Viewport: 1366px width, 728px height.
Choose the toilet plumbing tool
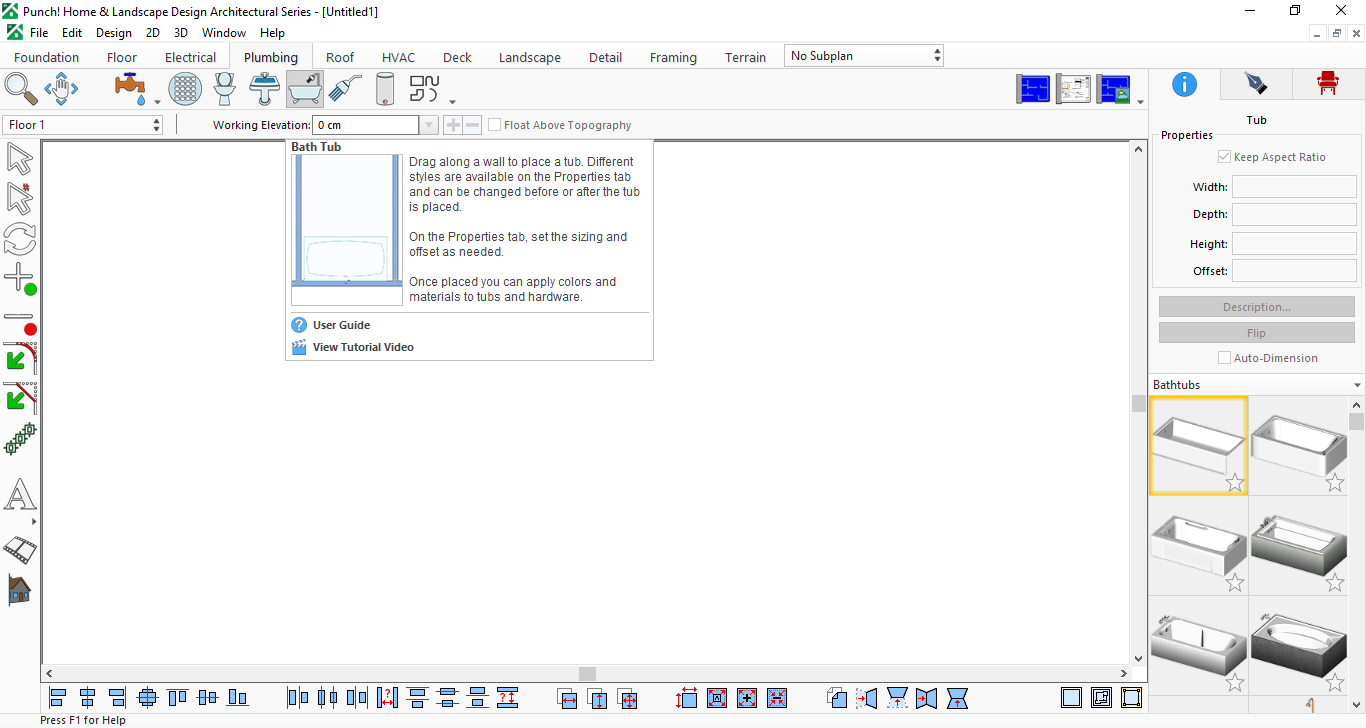pyautogui.click(x=225, y=88)
